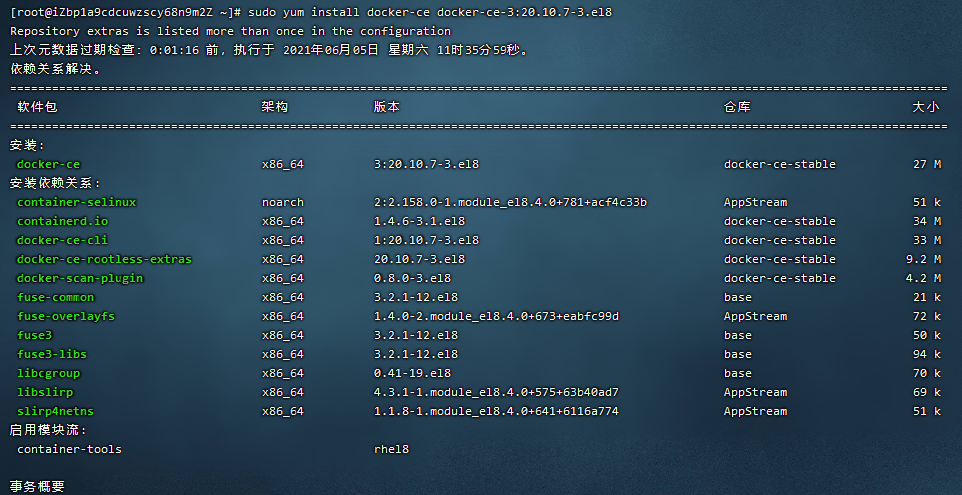The width and height of the screenshot is (962, 495).
Task: Select version 3:20.10.7-3.el8 of docker-ce
Action: [x=426, y=164]
